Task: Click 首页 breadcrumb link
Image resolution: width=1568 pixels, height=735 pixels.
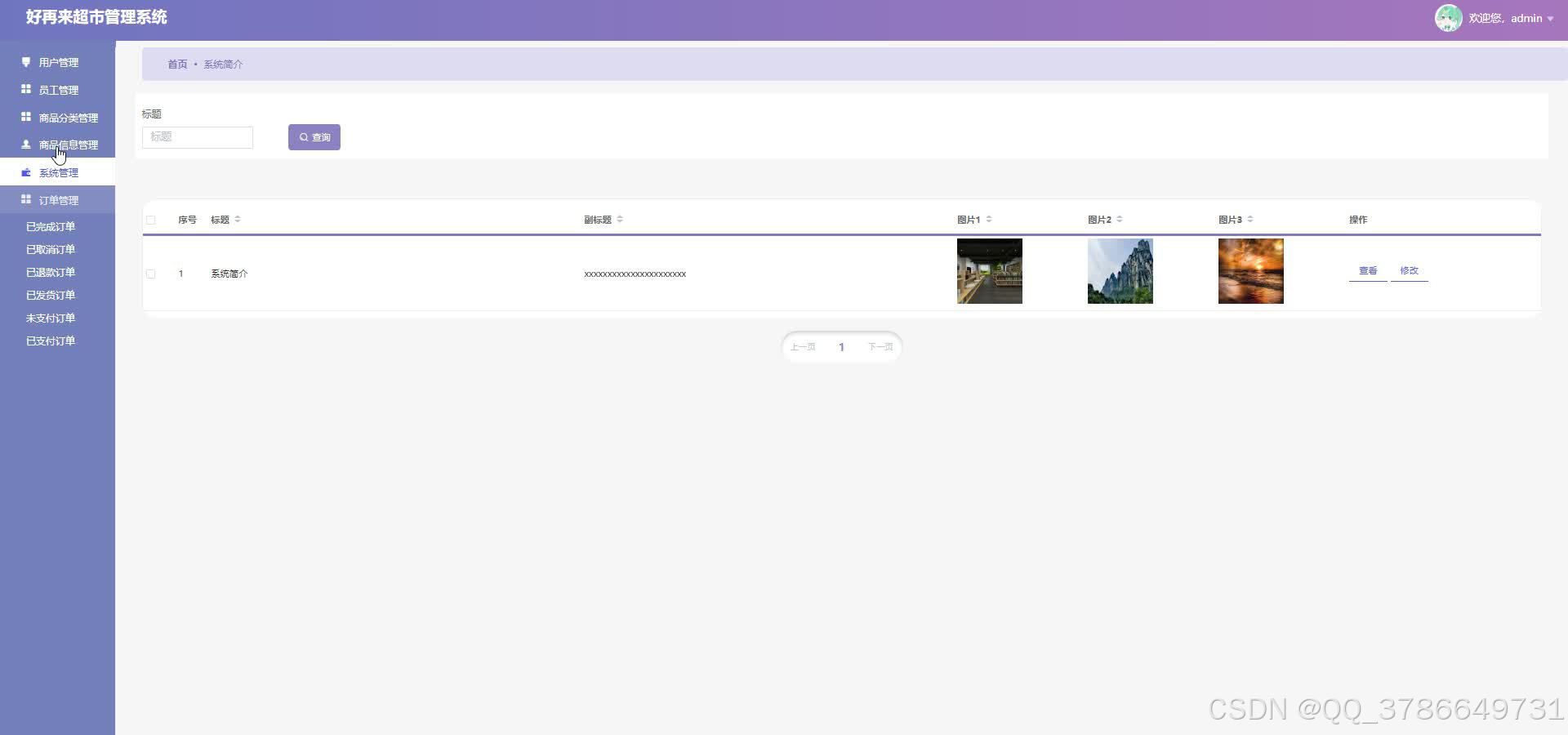Action: pyautogui.click(x=177, y=64)
